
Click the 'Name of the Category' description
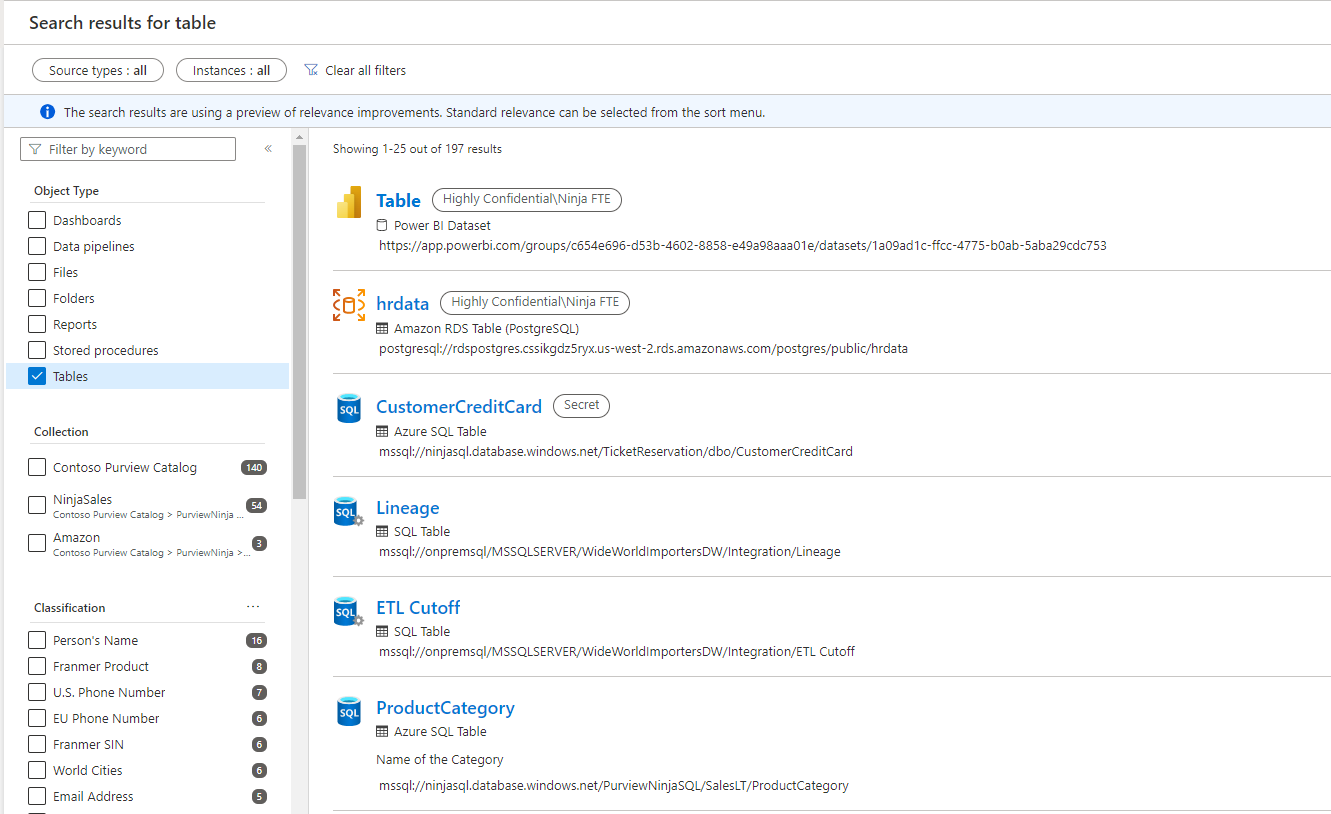440,759
